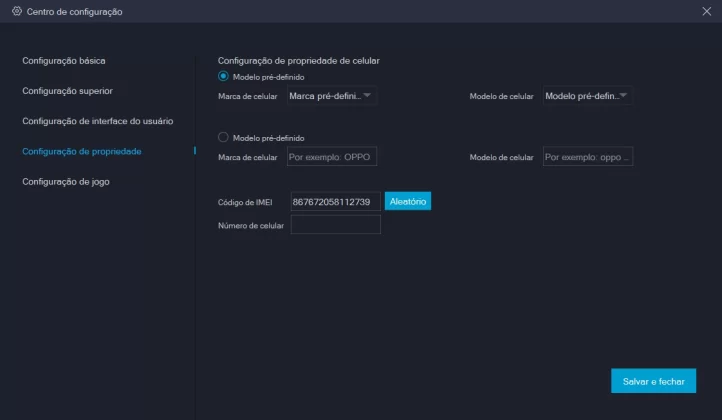This screenshot has width=722, height=420.
Task: Click the gear icon in the title bar
Action: click(x=16, y=10)
